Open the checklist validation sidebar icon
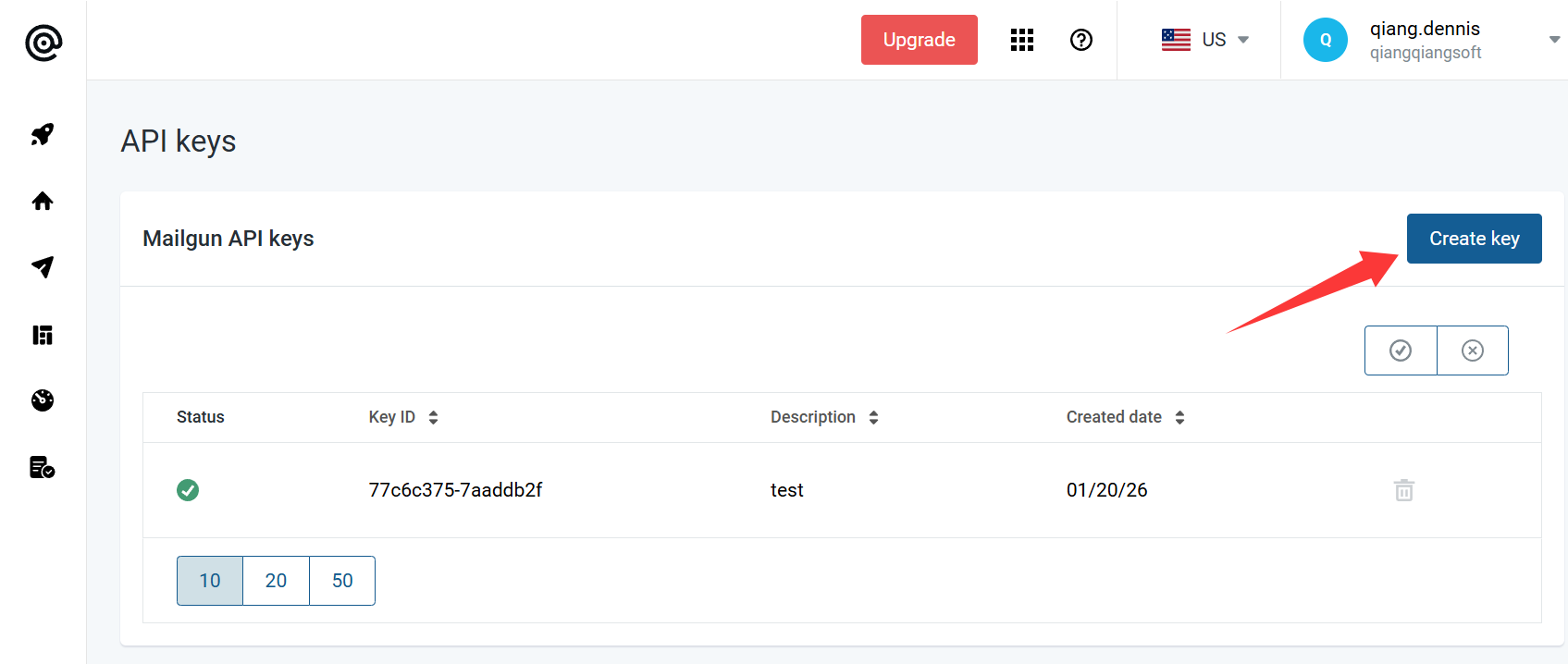This screenshot has width=1568, height=664. point(43,468)
